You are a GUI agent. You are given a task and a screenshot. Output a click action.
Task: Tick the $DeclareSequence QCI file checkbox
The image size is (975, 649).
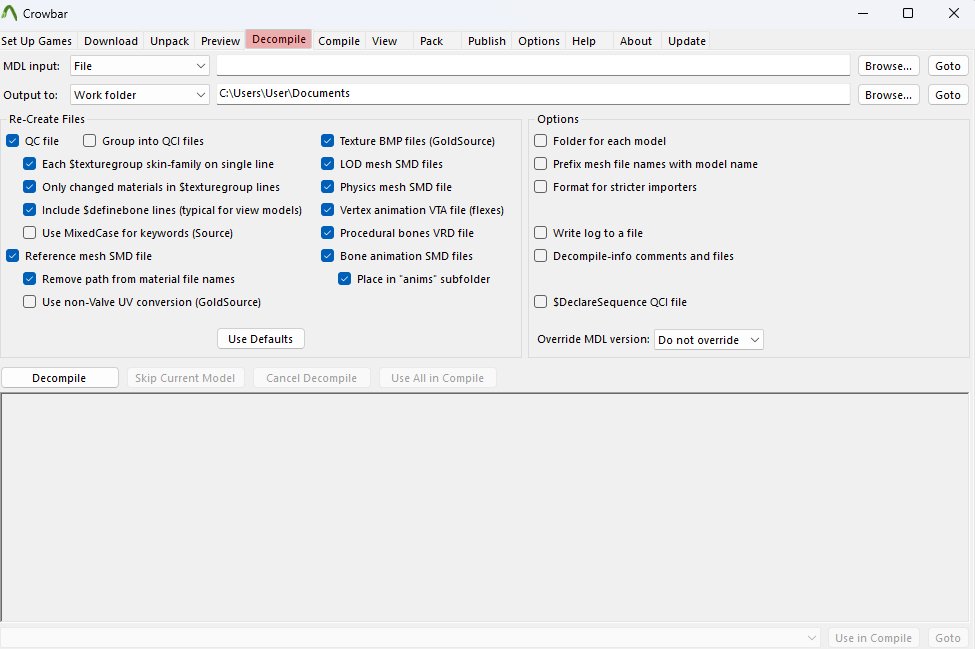[x=541, y=302]
